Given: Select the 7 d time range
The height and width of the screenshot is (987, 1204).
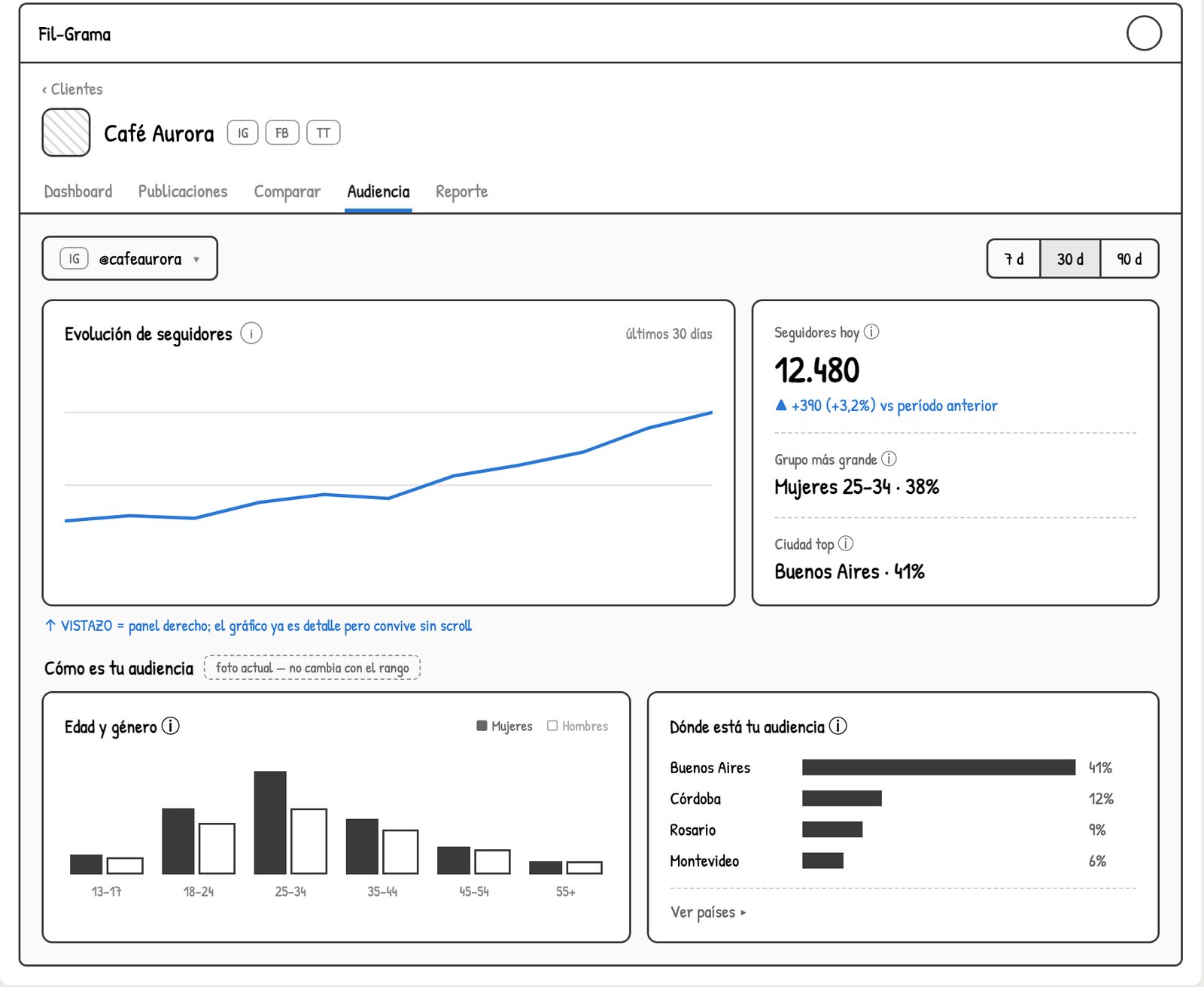Looking at the screenshot, I should (x=1014, y=259).
